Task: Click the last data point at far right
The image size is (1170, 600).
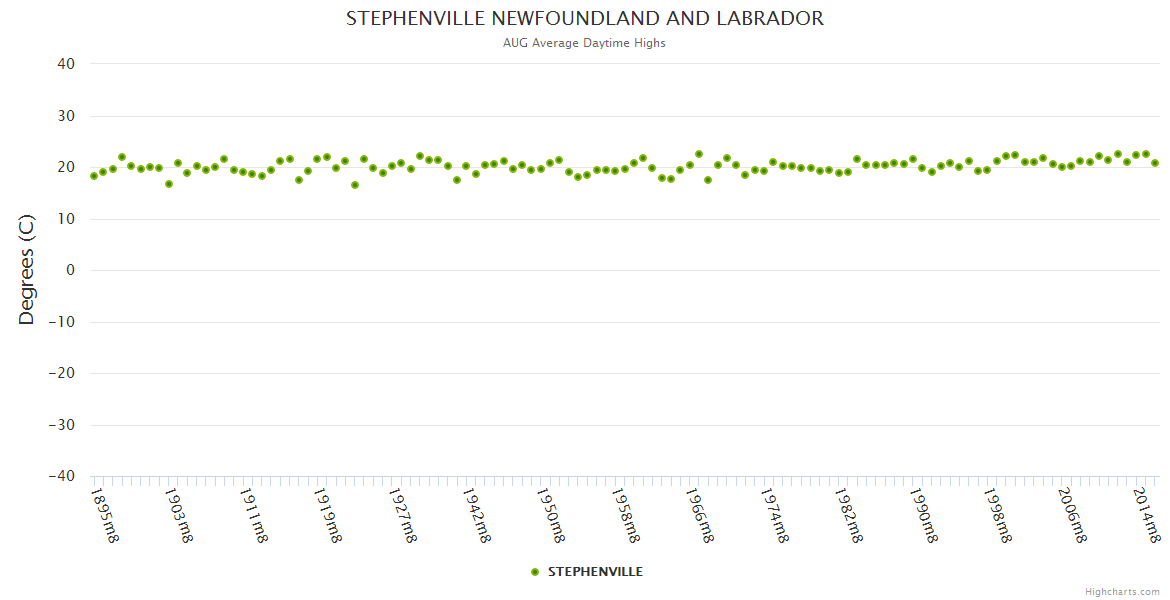Action: 1155,163
